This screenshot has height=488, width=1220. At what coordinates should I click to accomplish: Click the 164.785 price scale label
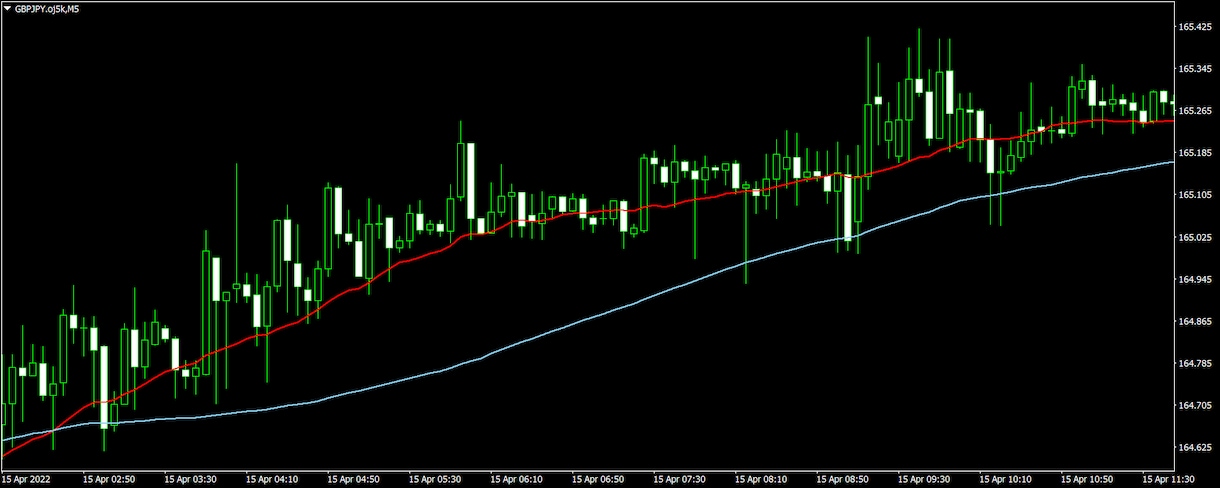[x=1195, y=363]
